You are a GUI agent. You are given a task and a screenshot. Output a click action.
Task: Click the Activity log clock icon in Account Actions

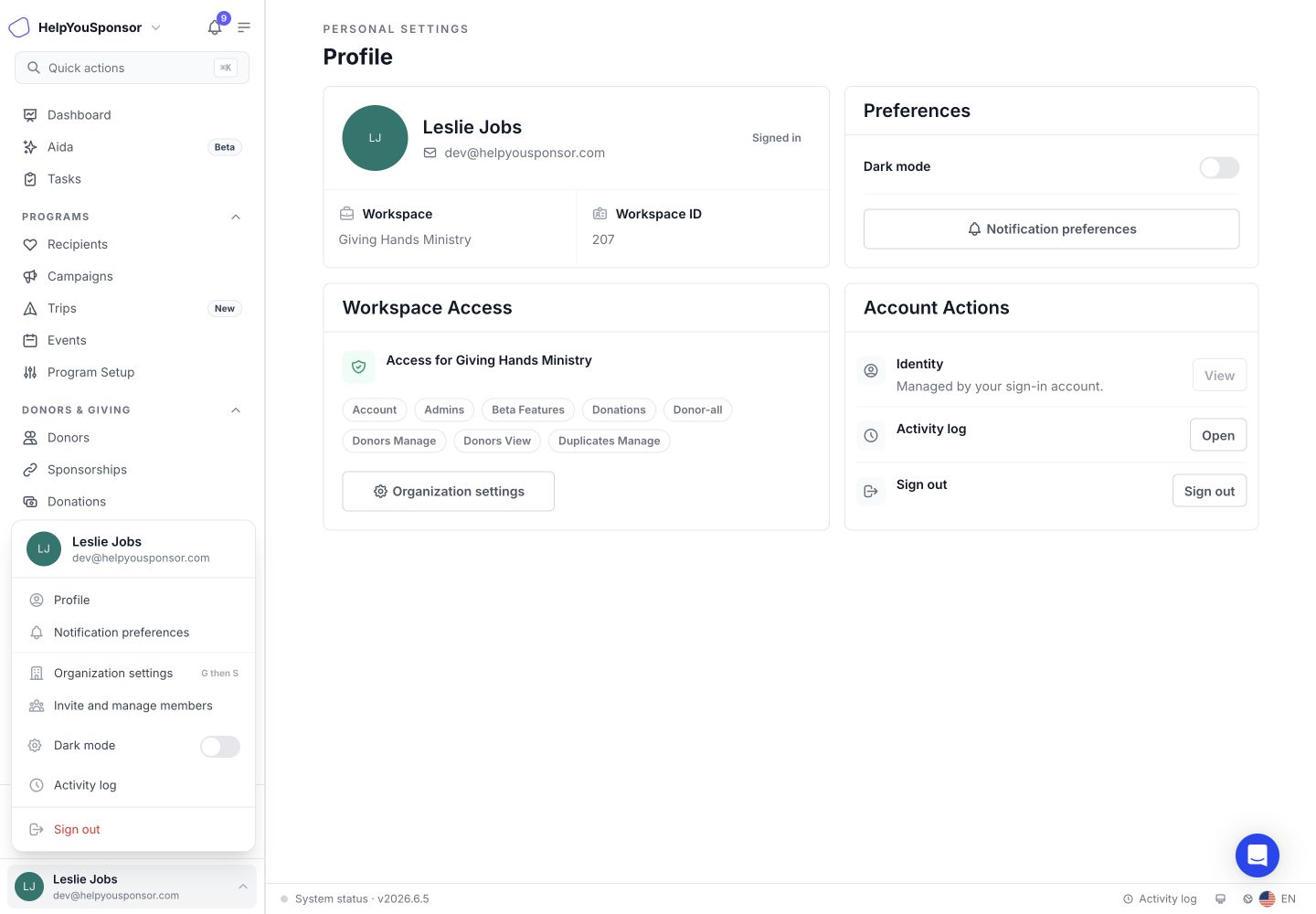tap(871, 436)
